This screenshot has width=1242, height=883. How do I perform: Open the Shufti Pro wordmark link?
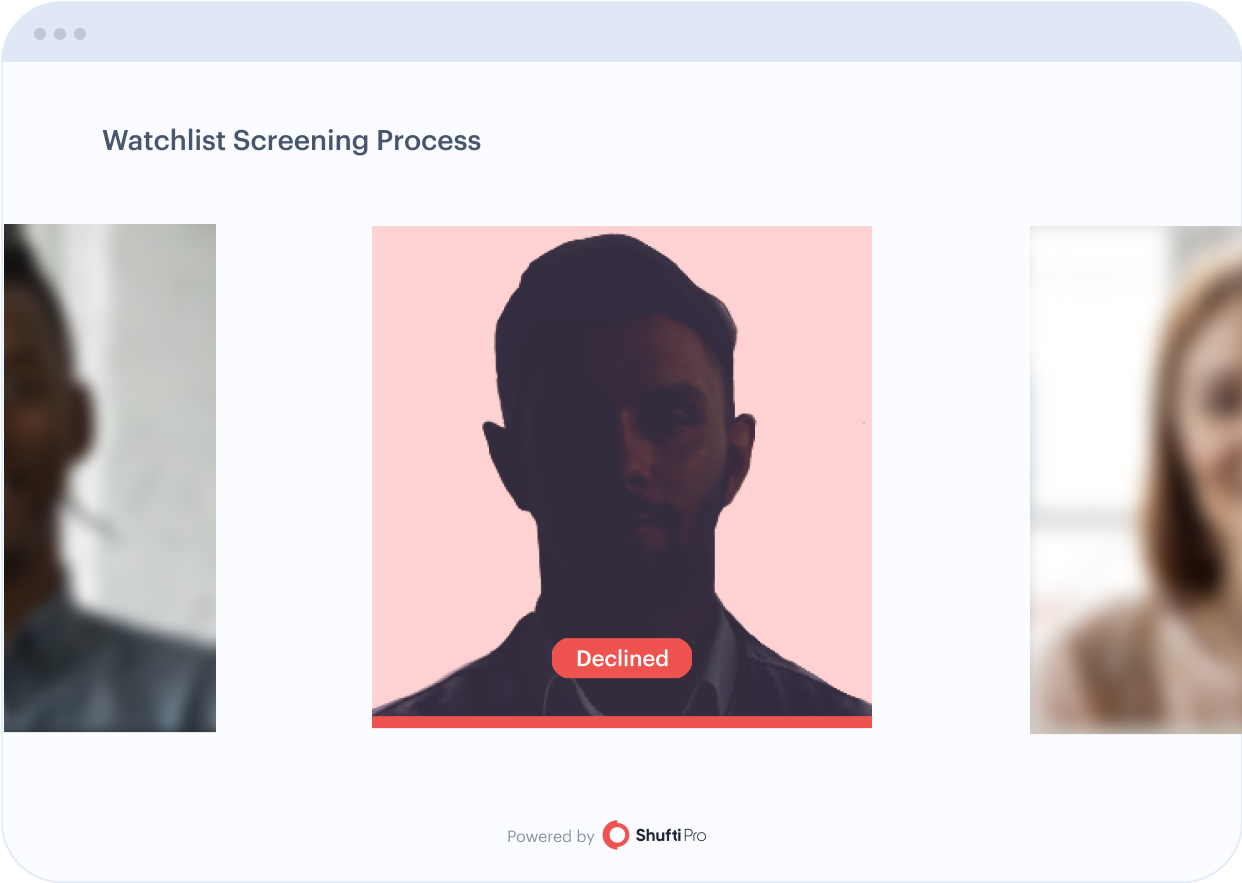pyautogui.click(x=670, y=835)
